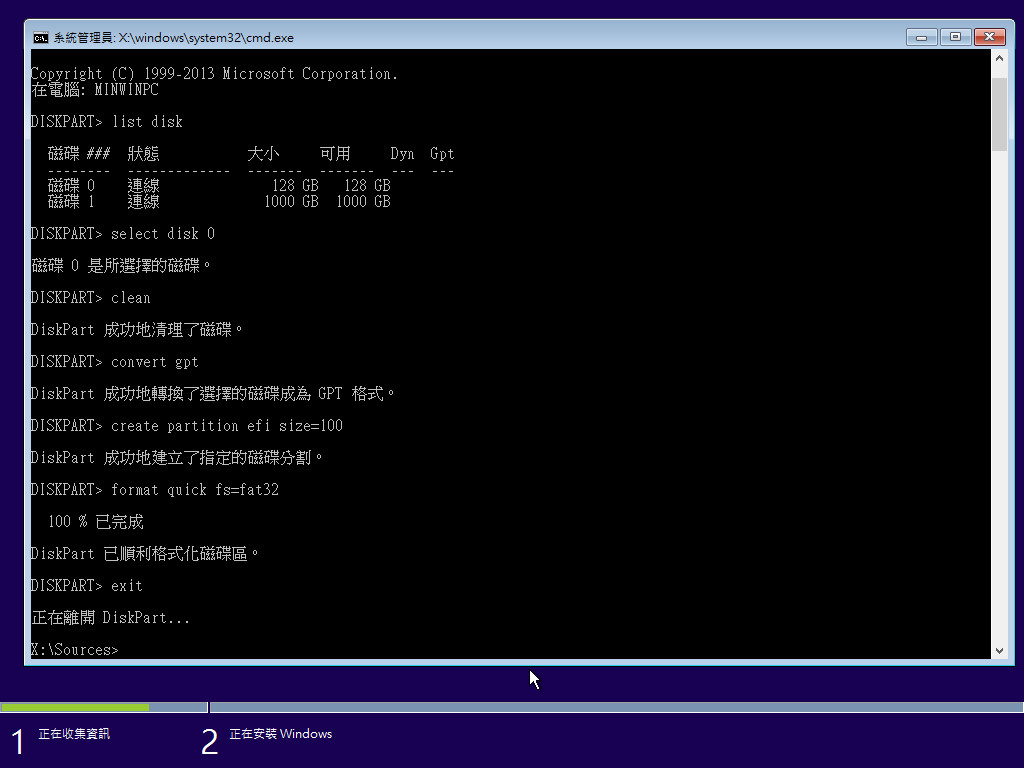Click the 'clean' command line
The height and width of the screenshot is (768, 1024).
click(x=91, y=298)
